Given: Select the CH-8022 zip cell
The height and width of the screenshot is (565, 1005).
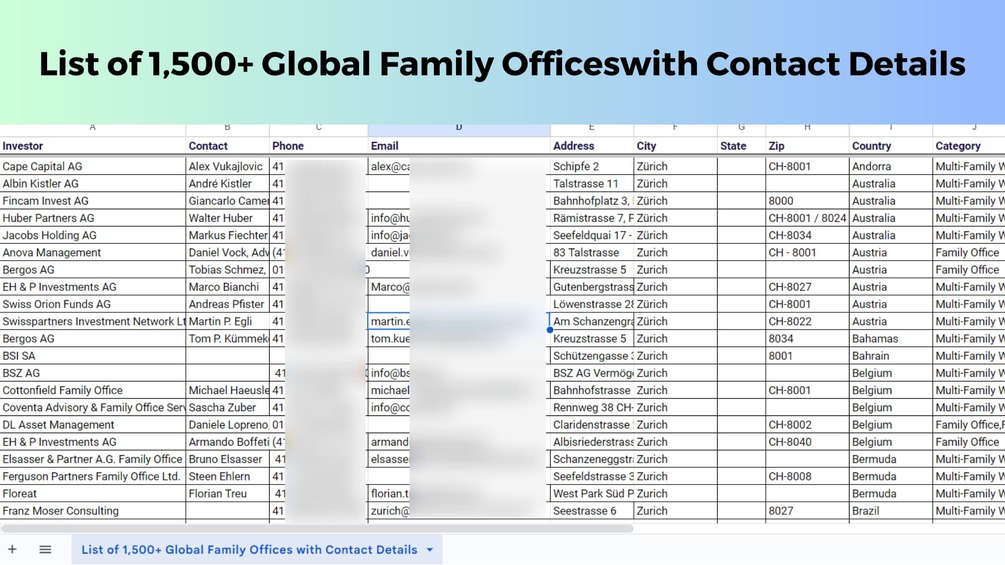Looking at the screenshot, I should tap(808, 322).
